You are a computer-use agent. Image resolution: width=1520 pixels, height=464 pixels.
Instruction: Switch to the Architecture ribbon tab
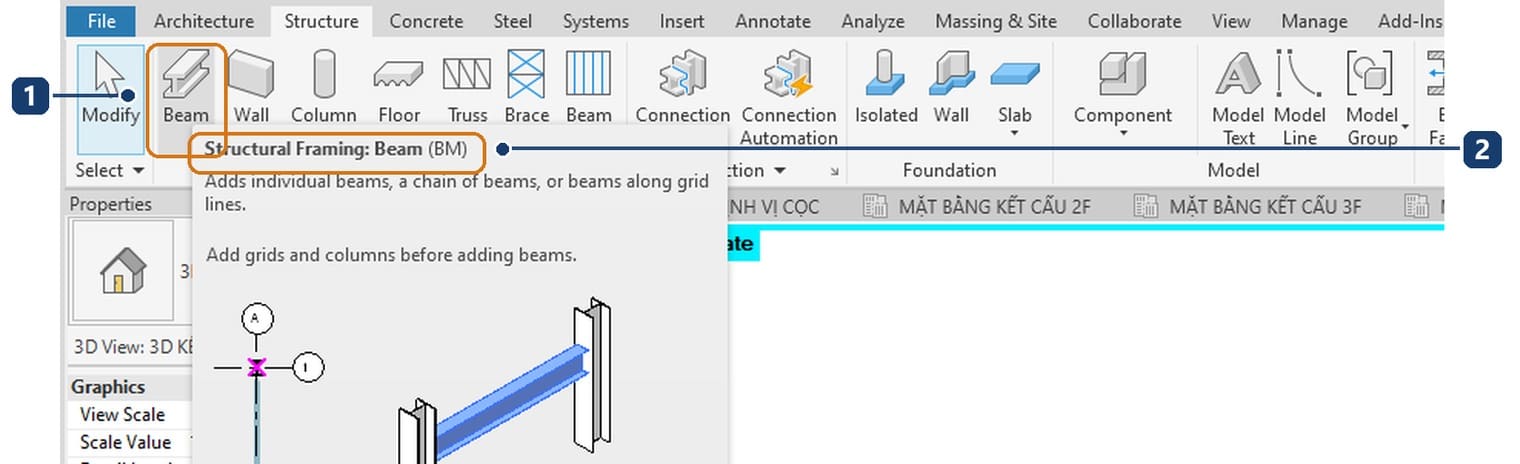point(204,20)
